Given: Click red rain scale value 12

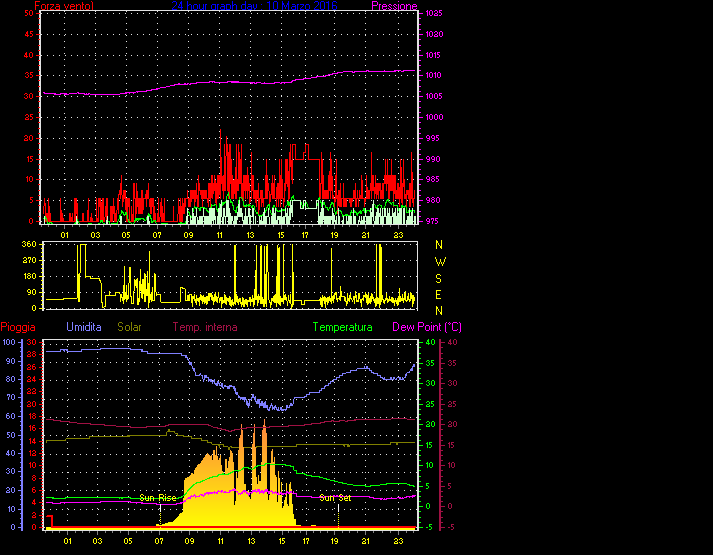Looking at the screenshot, I should (x=31, y=454).
